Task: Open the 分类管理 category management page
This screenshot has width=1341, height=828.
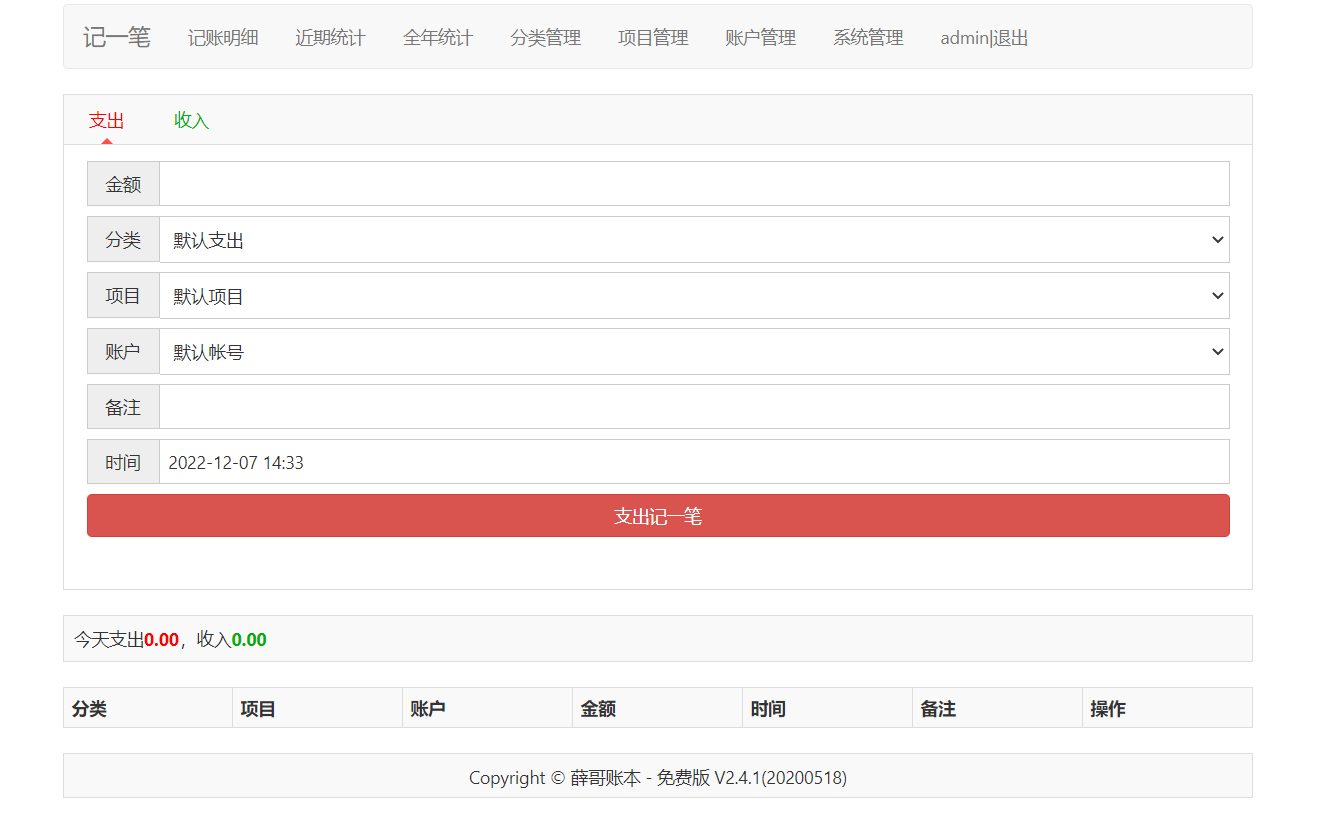Action: point(545,37)
